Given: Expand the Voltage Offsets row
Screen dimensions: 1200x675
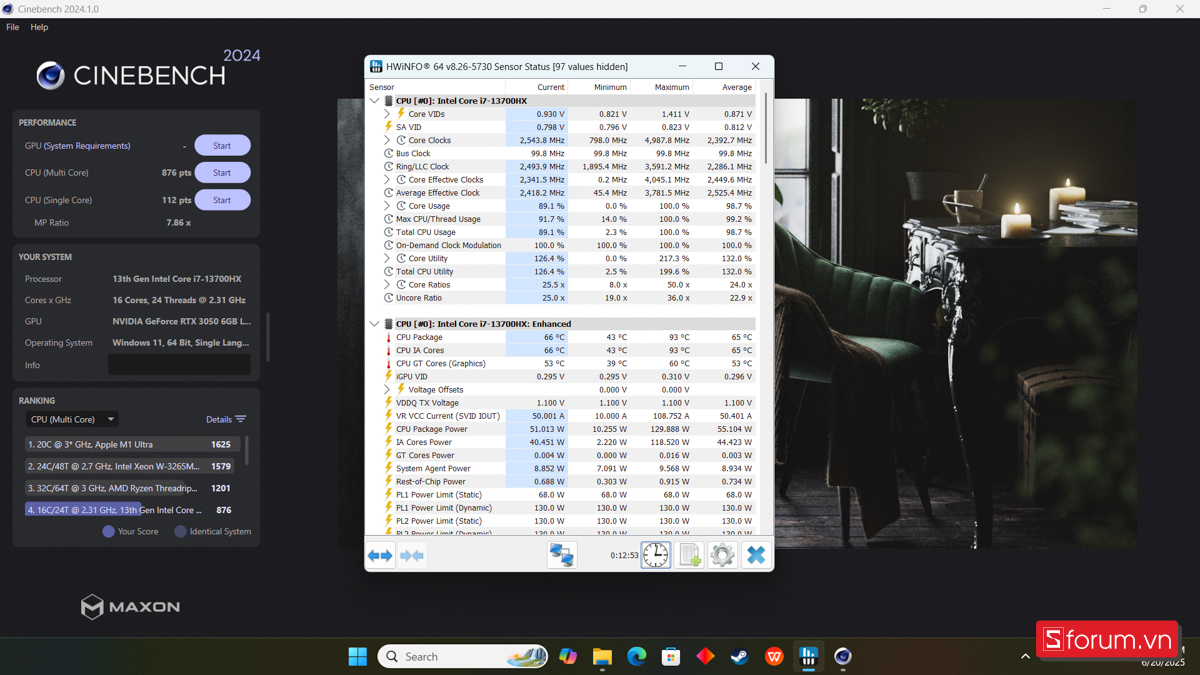Looking at the screenshot, I should (x=387, y=389).
